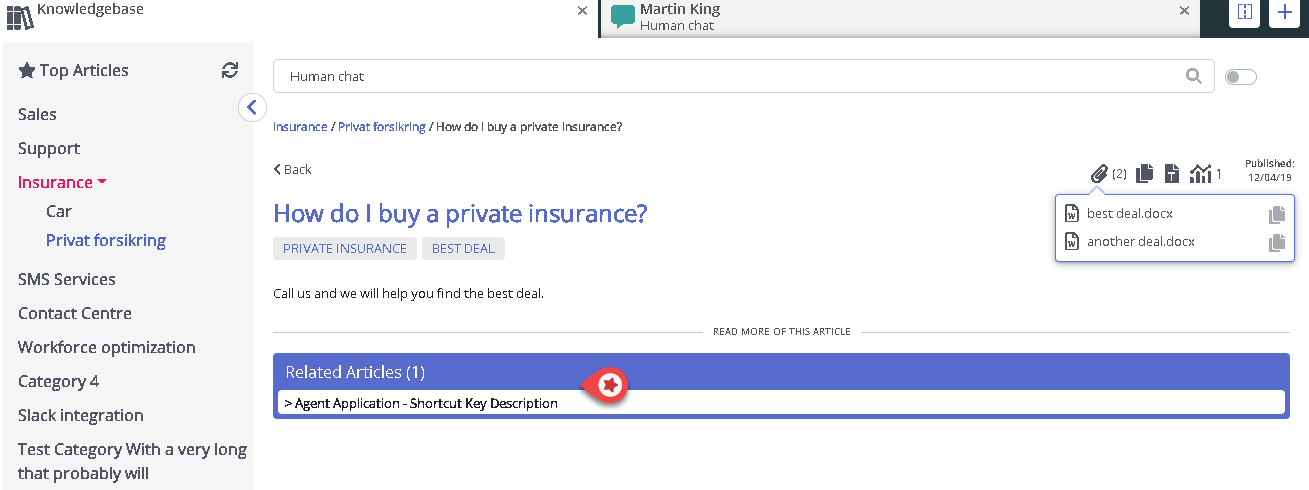Toggle the switch beside the search box
1309x490 pixels.
[1241, 77]
